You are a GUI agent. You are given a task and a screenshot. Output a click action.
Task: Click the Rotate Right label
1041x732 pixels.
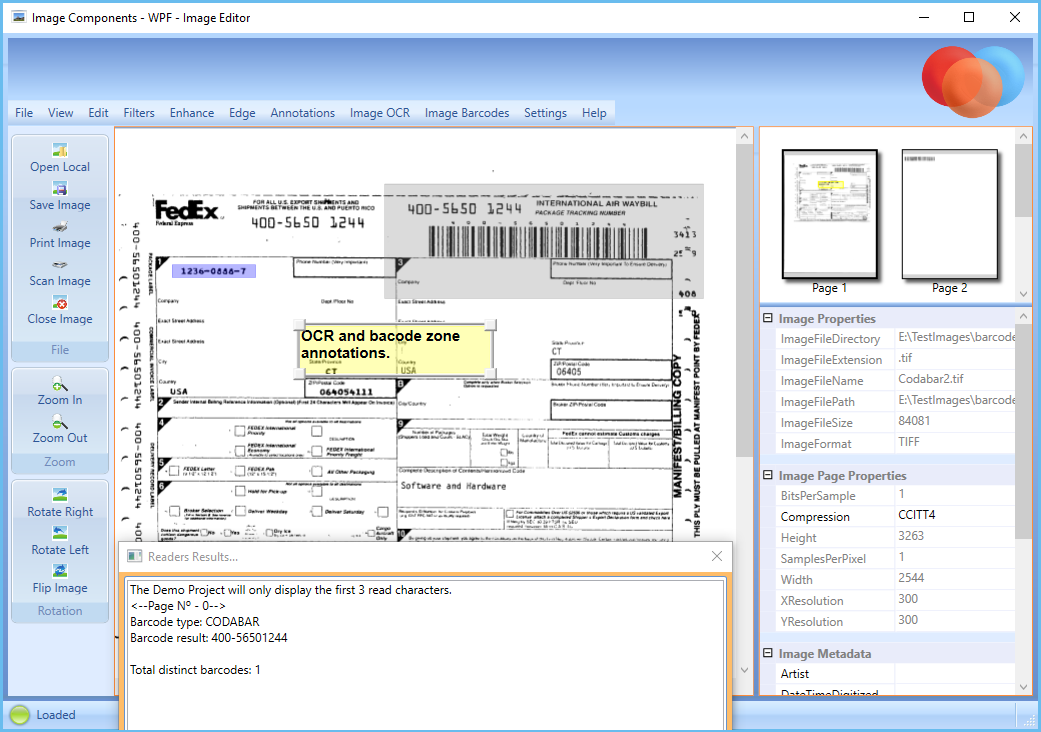[60, 512]
